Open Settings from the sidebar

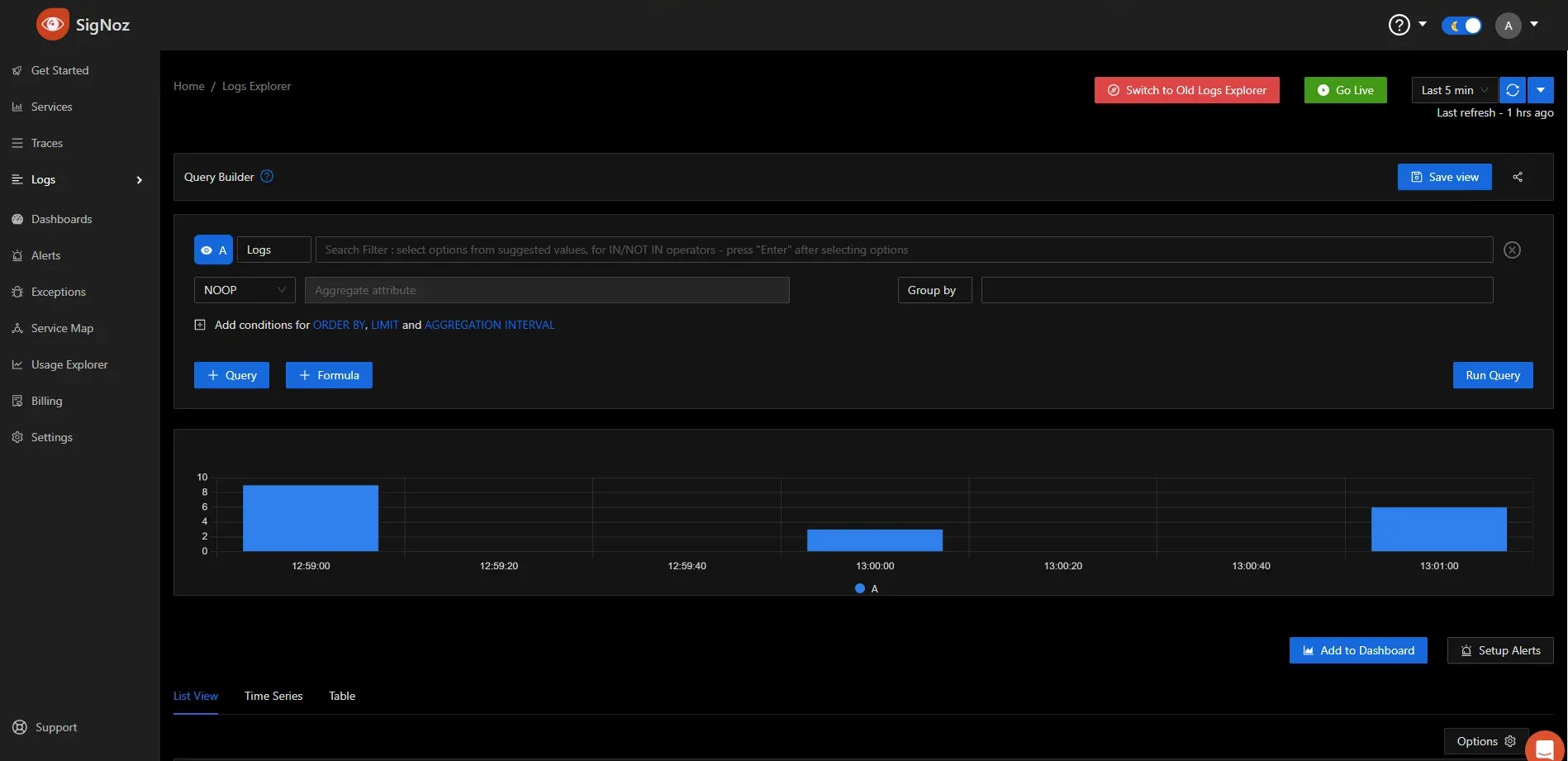pos(51,437)
